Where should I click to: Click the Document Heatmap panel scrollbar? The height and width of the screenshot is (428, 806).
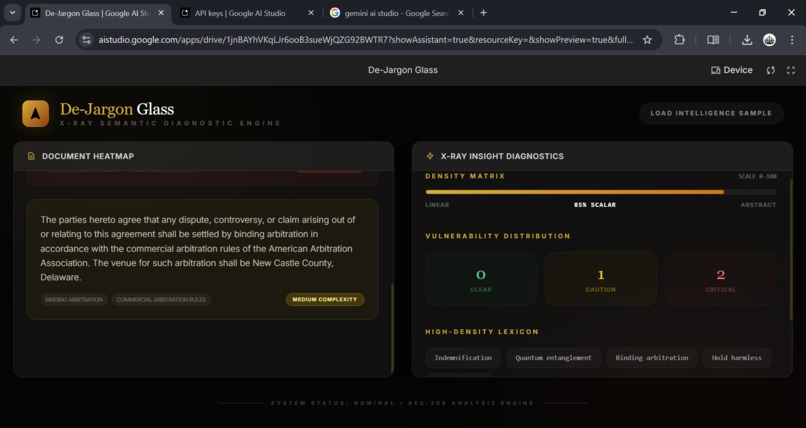tap(392, 329)
